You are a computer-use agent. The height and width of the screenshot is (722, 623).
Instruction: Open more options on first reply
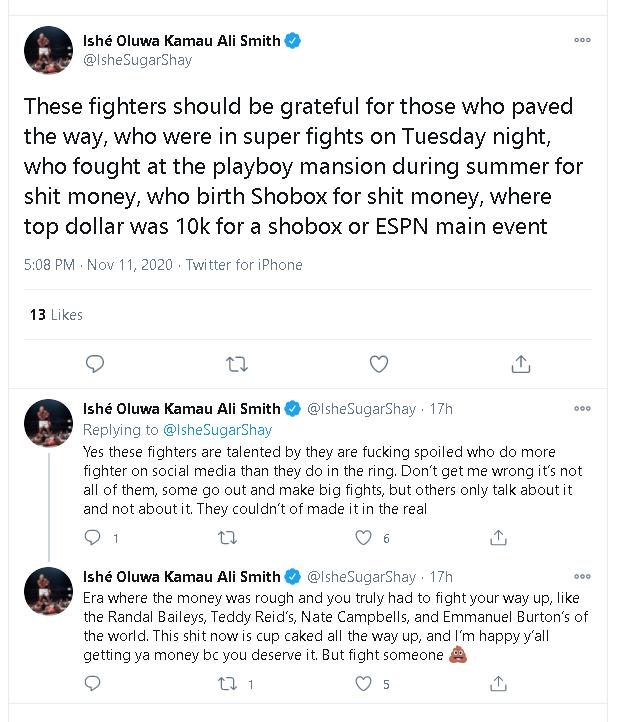point(582,409)
